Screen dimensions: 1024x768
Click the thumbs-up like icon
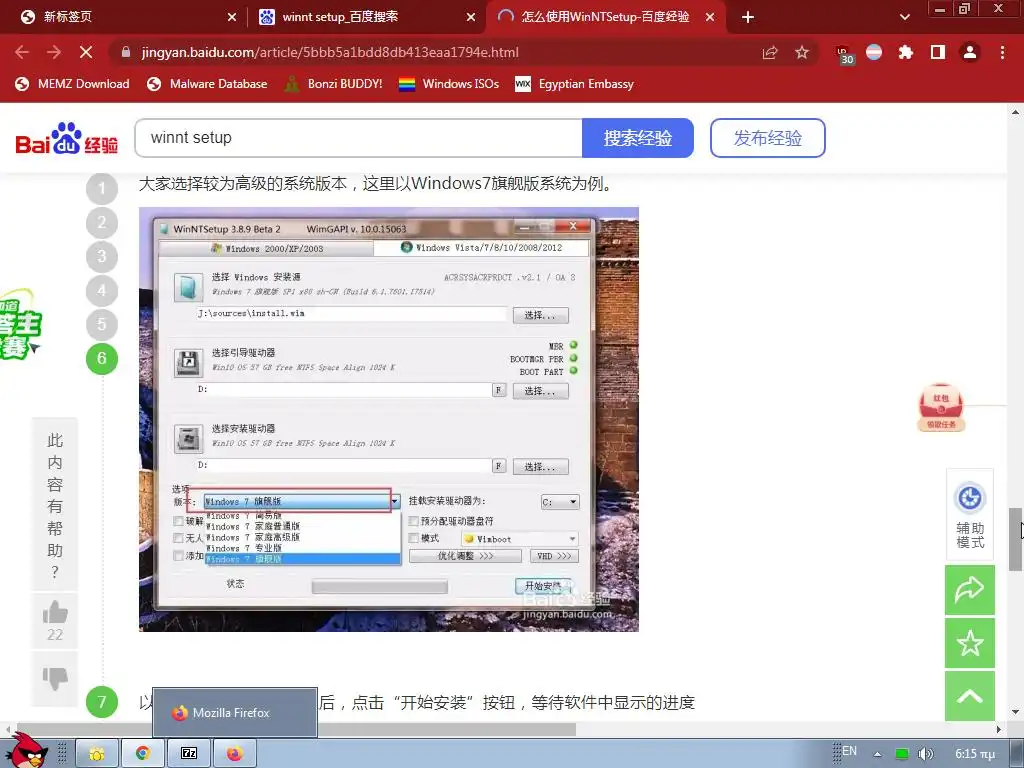(x=55, y=613)
